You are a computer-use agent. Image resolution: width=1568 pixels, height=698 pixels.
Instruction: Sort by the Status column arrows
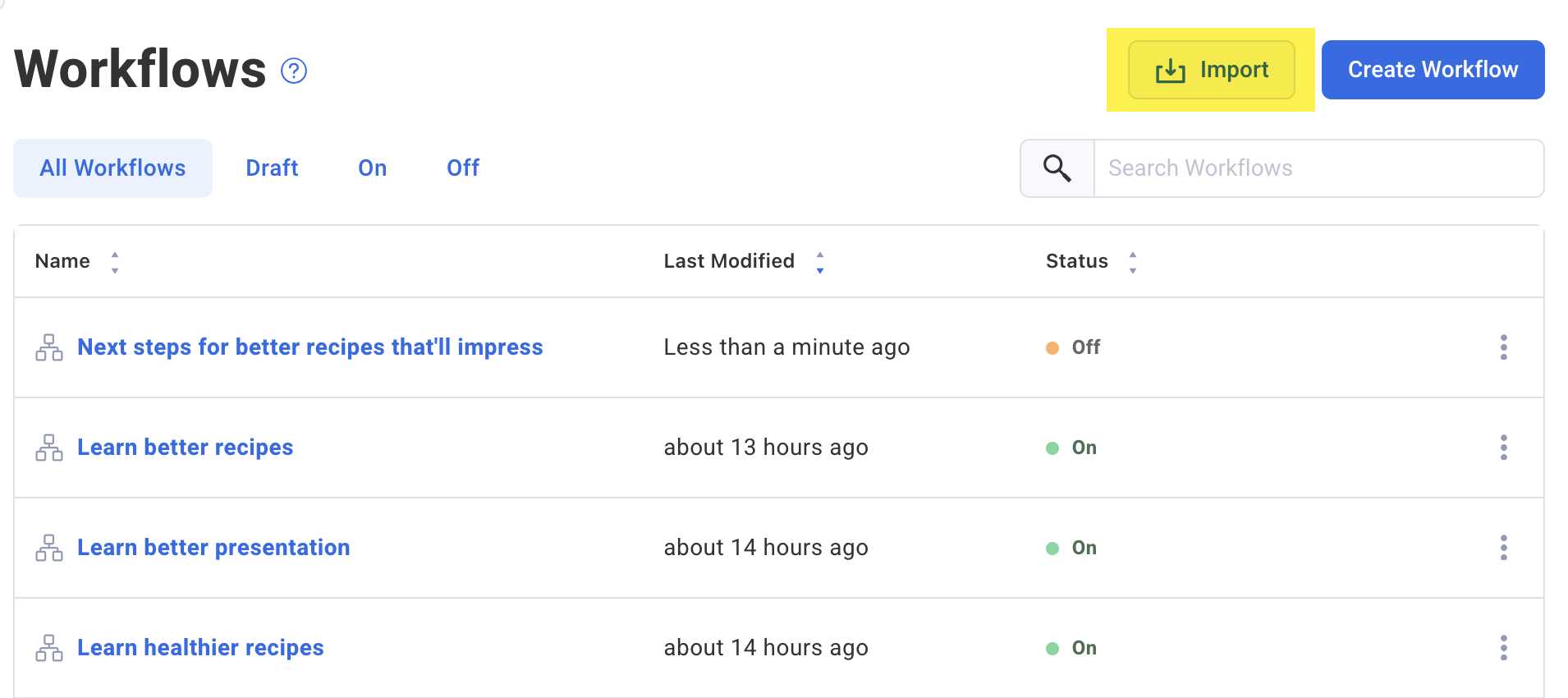click(1133, 262)
